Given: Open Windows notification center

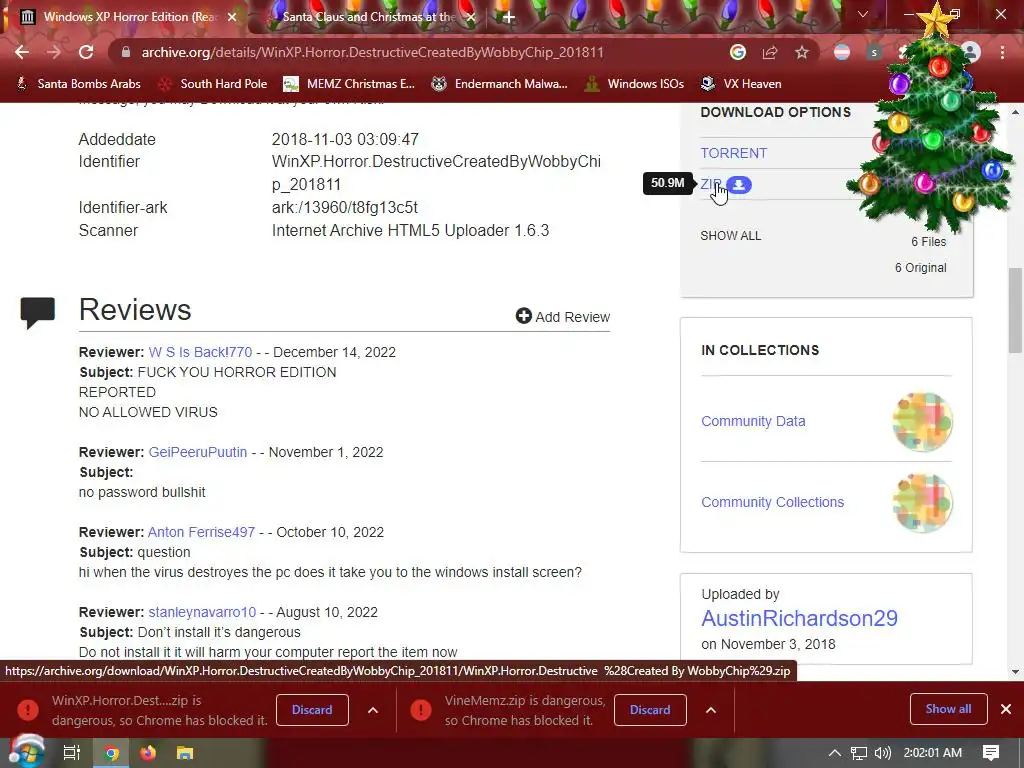Looking at the screenshot, I should 991,753.
